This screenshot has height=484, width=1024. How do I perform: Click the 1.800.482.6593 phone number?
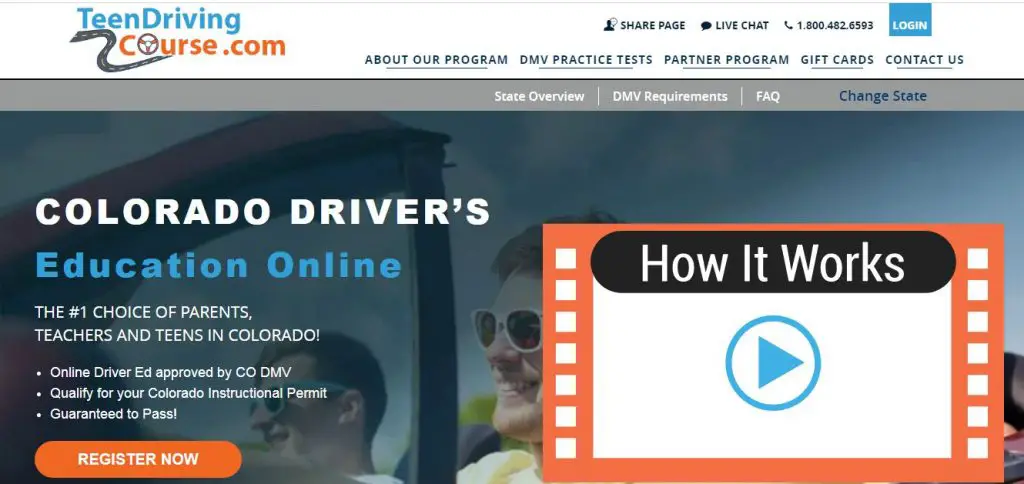[834, 26]
